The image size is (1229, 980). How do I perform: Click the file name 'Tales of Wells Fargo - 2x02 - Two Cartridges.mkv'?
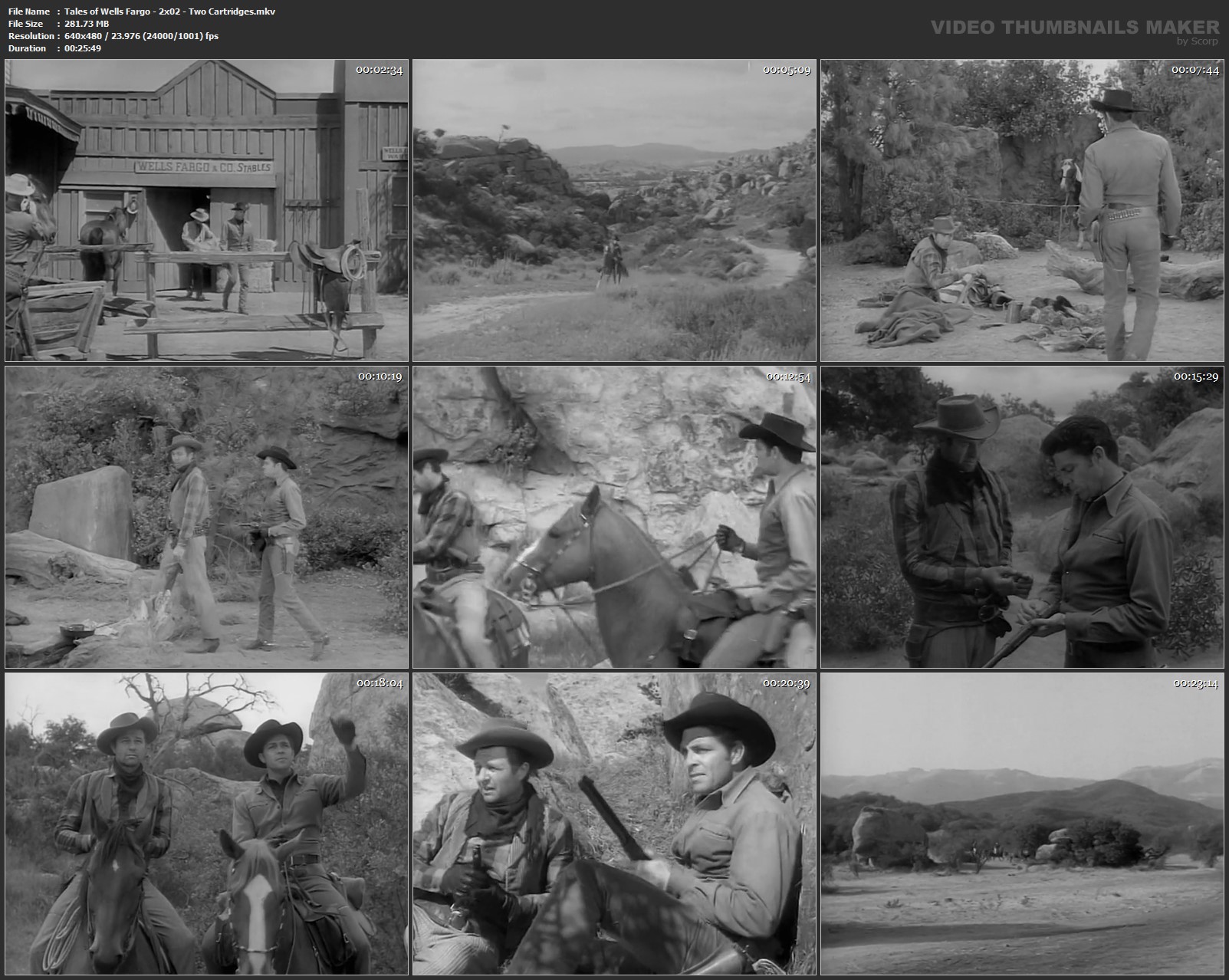pyautogui.click(x=169, y=12)
